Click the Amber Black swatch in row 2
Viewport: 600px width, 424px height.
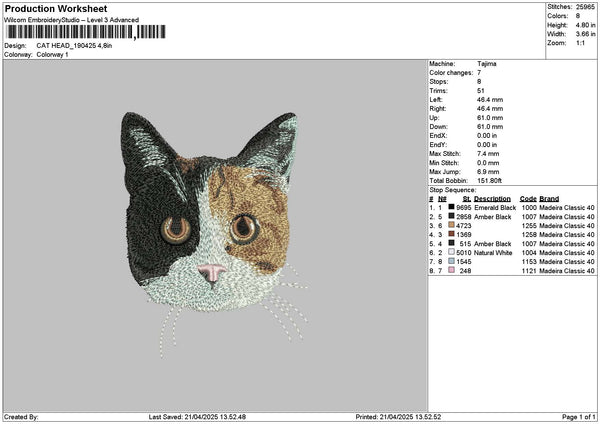pos(452,217)
